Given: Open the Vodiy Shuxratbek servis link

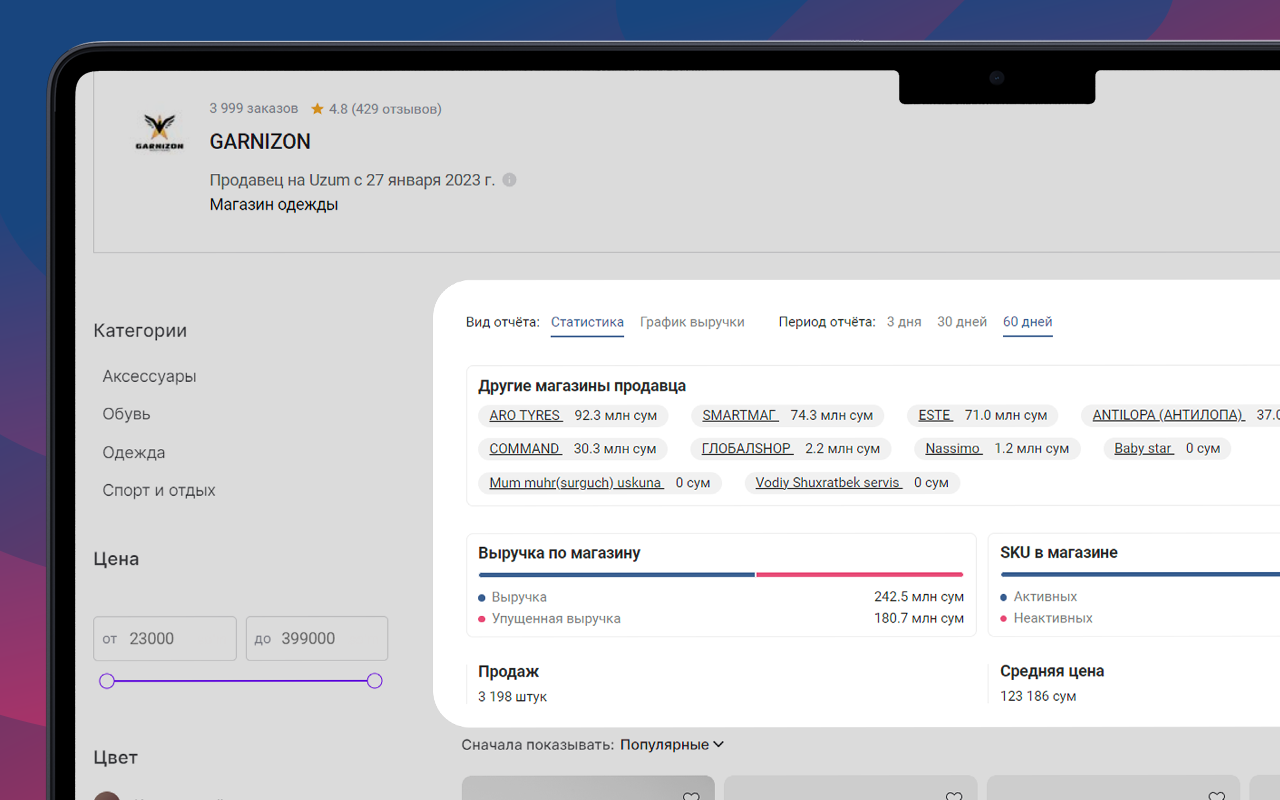Looking at the screenshot, I should [x=828, y=483].
